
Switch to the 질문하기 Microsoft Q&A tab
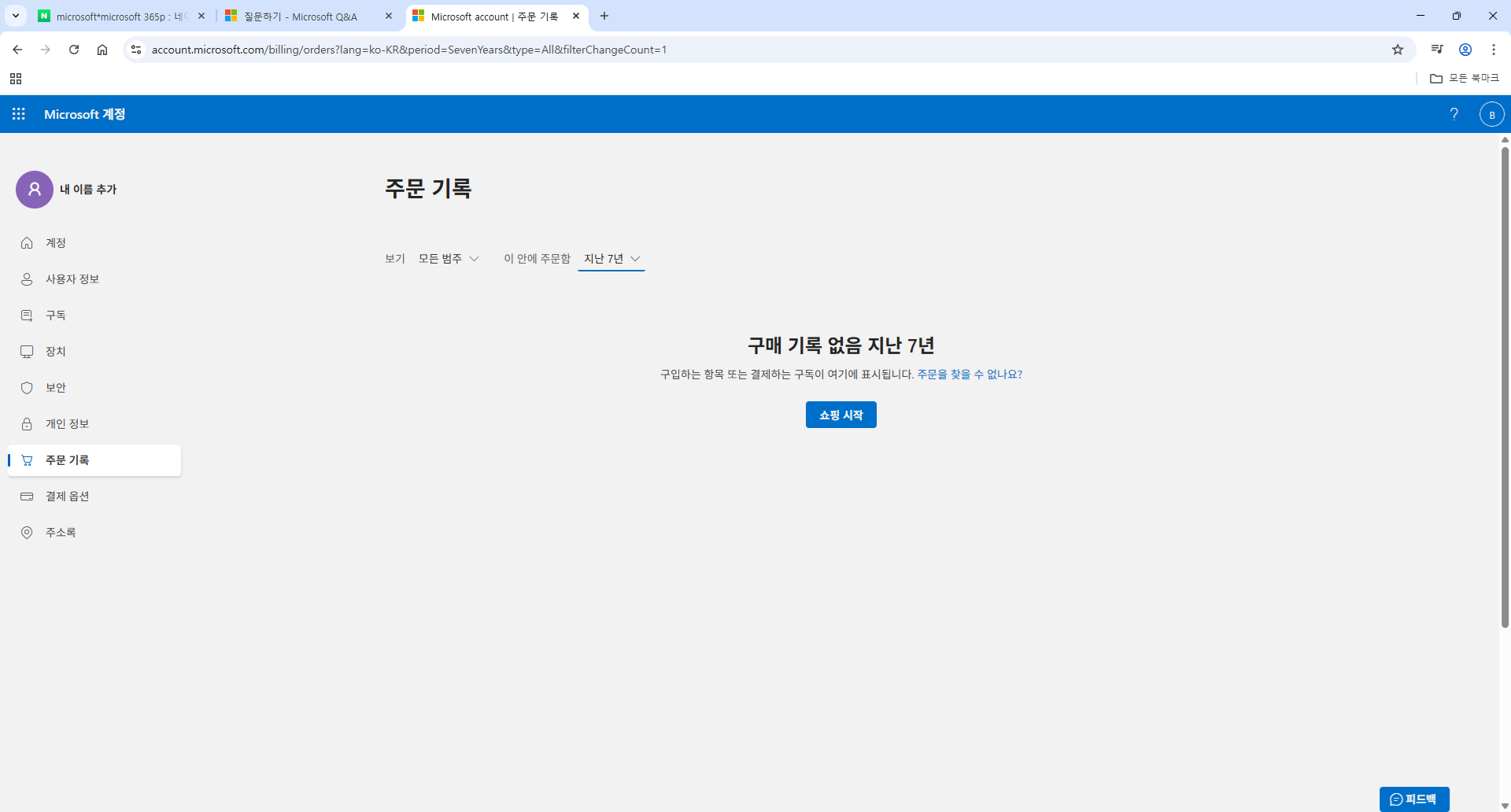coord(299,16)
